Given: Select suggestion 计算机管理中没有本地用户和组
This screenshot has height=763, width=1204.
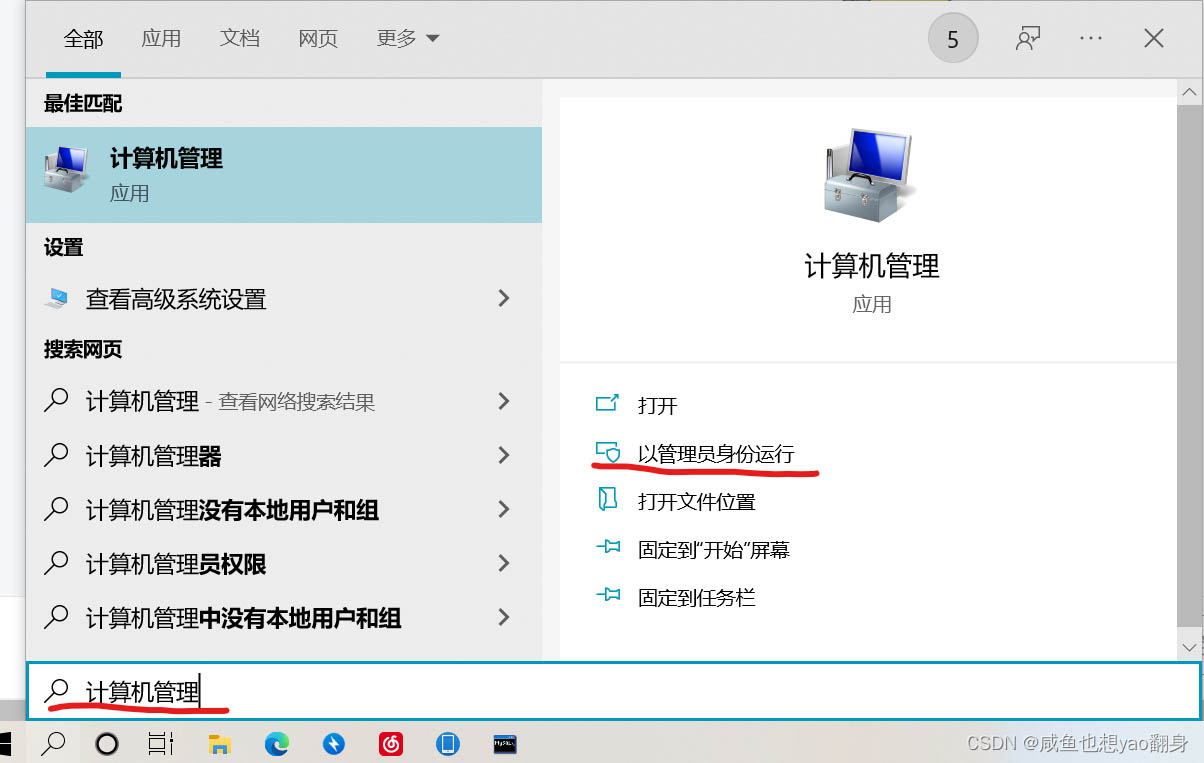Looking at the screenshot, I should pyautogui.click(x=284, y=618).
